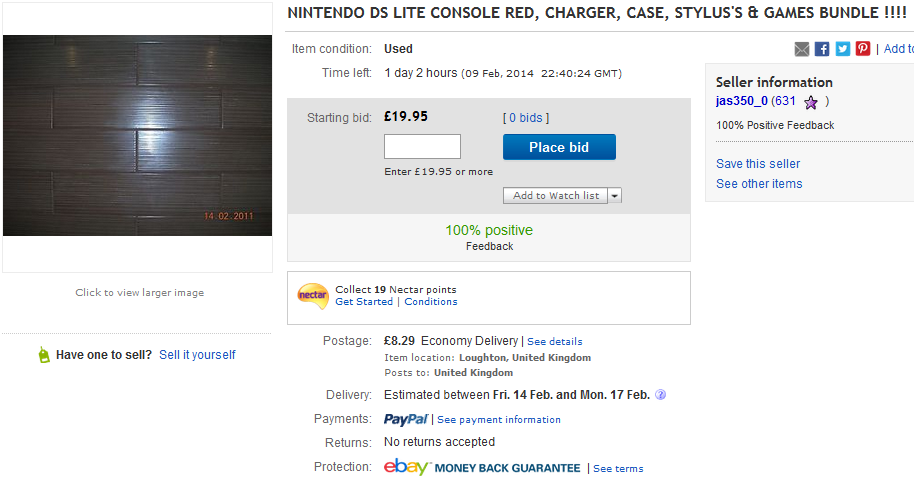Screen dimensions: 914x490
Task: Share listing via email envelope icon
Action: click(x=801, y=50)
